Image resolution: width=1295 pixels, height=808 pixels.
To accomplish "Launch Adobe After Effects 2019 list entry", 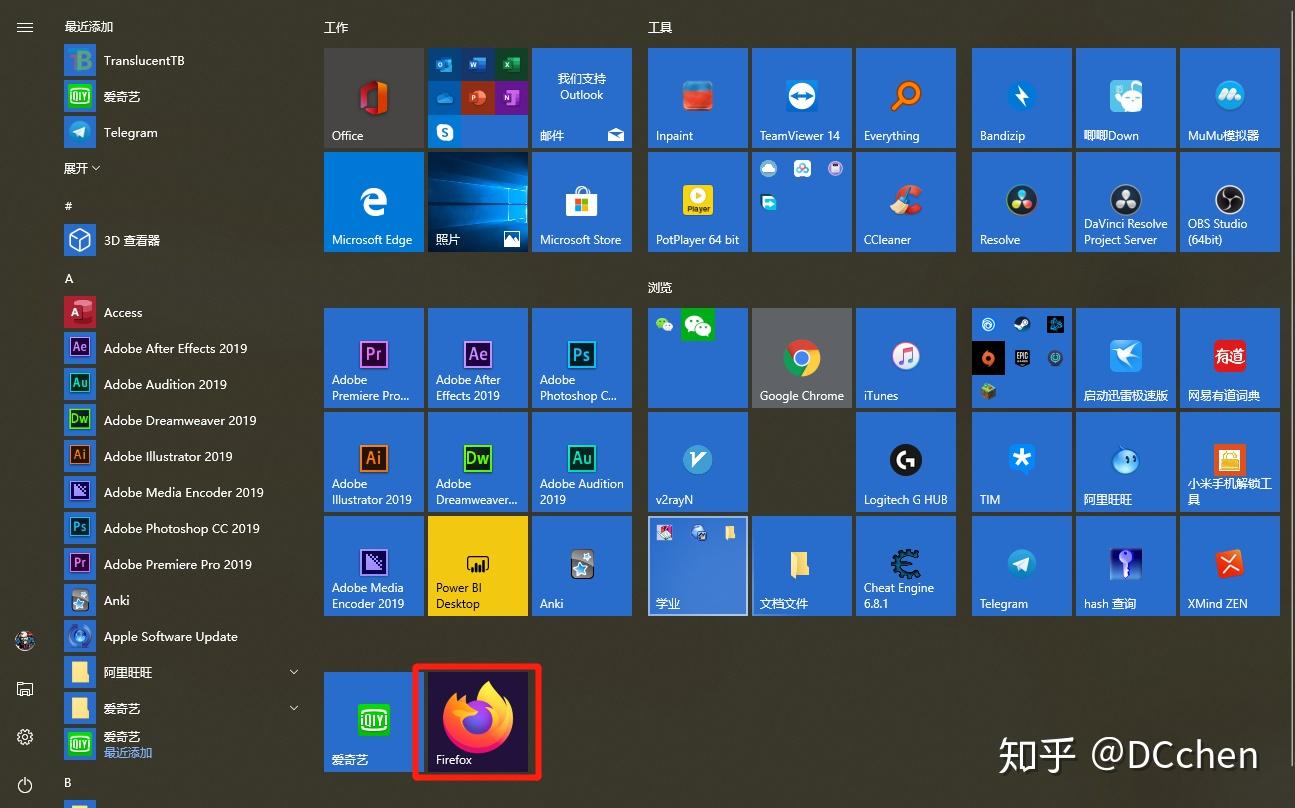I will tap(183, 348).
